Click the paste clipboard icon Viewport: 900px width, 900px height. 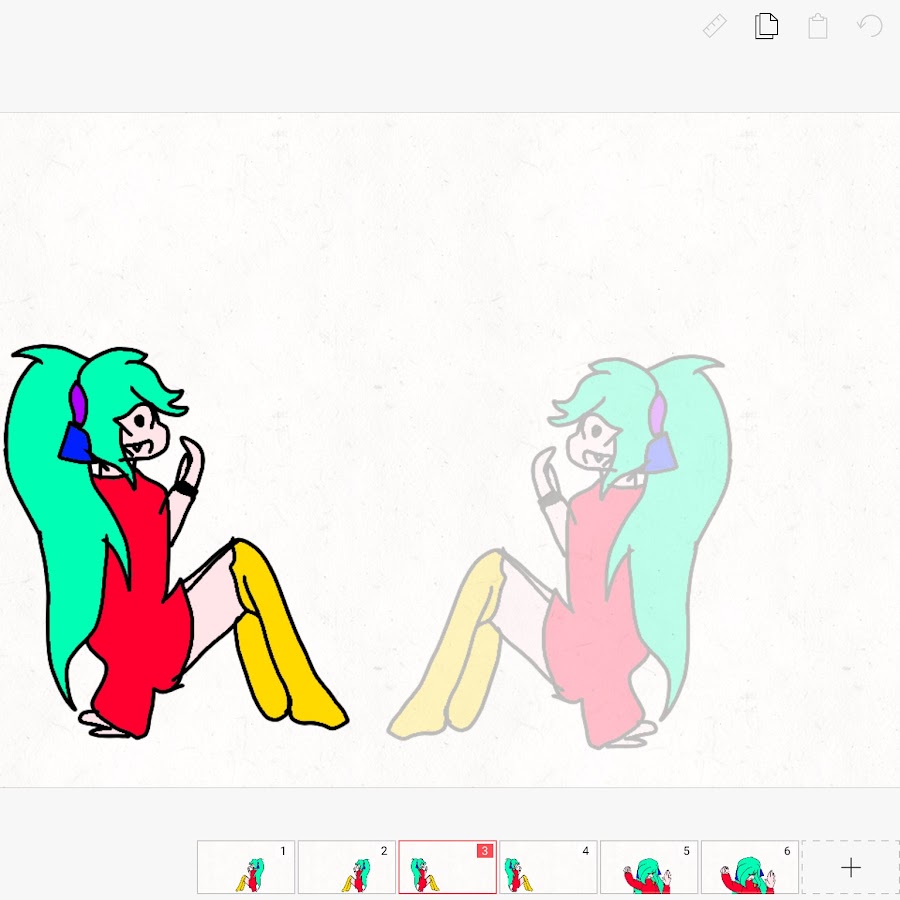click(818, 26)
